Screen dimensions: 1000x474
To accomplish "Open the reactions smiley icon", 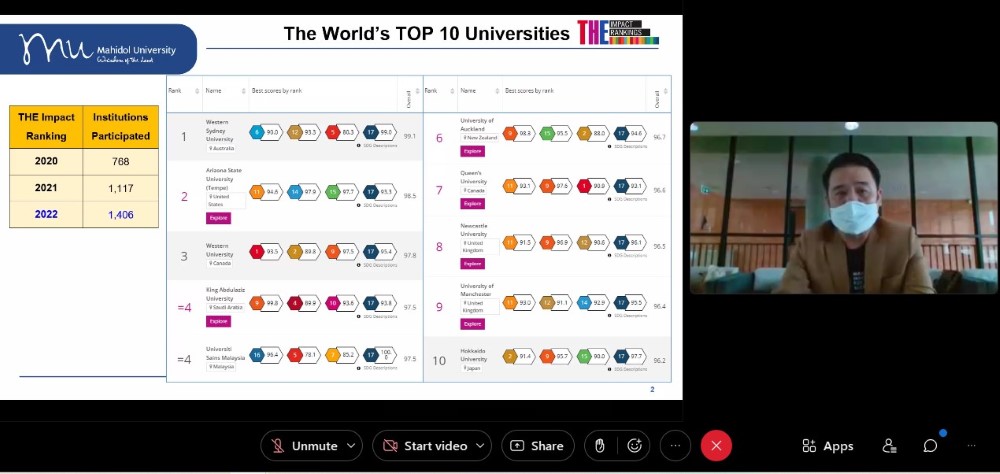I will click(633, 446).
